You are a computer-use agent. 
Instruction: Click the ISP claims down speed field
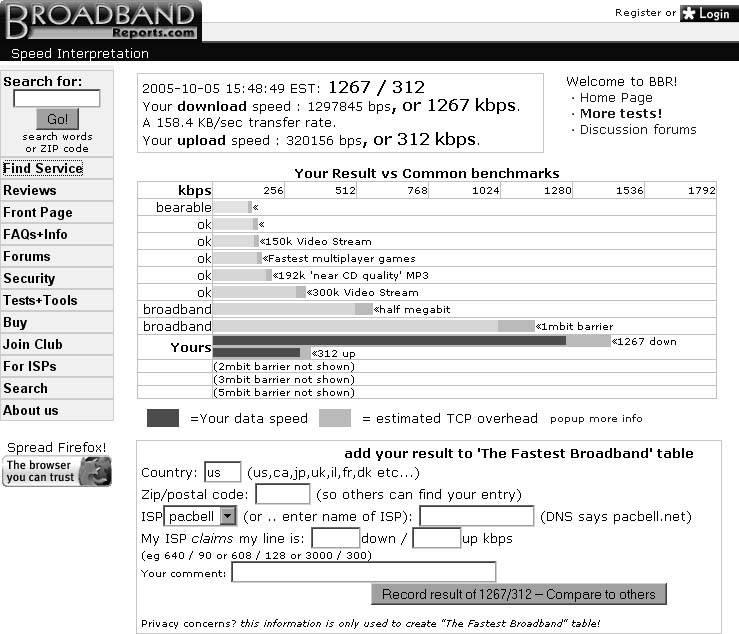click(x=336, y=538)
